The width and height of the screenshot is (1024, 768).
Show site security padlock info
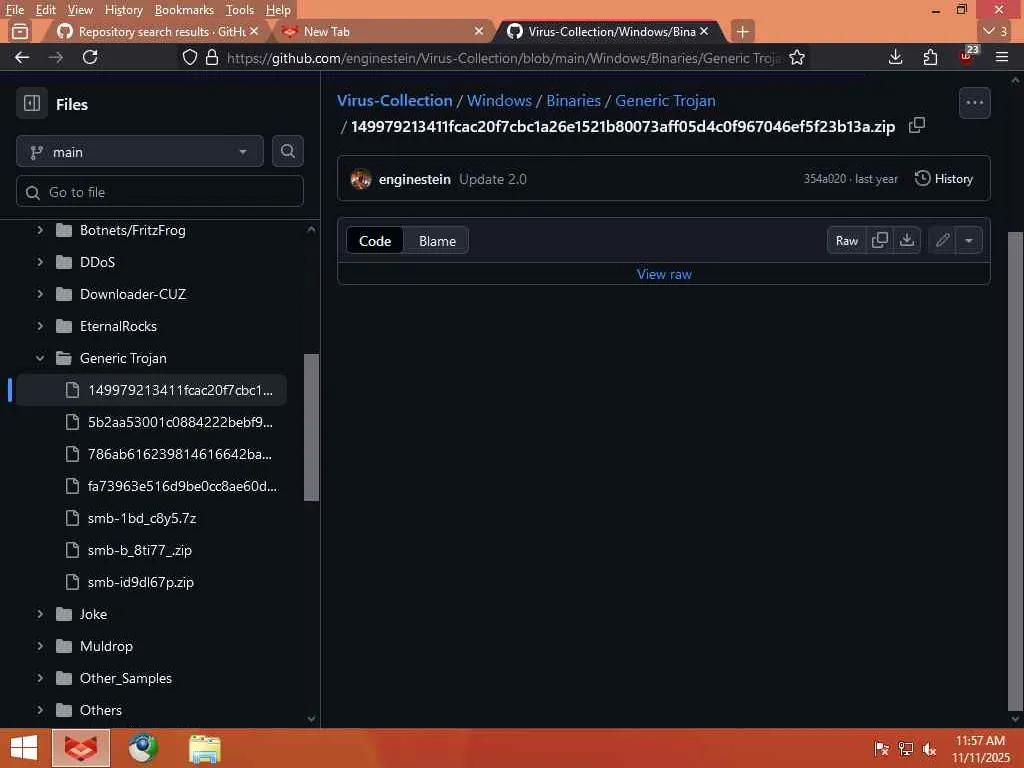click(x=212, y=57)
